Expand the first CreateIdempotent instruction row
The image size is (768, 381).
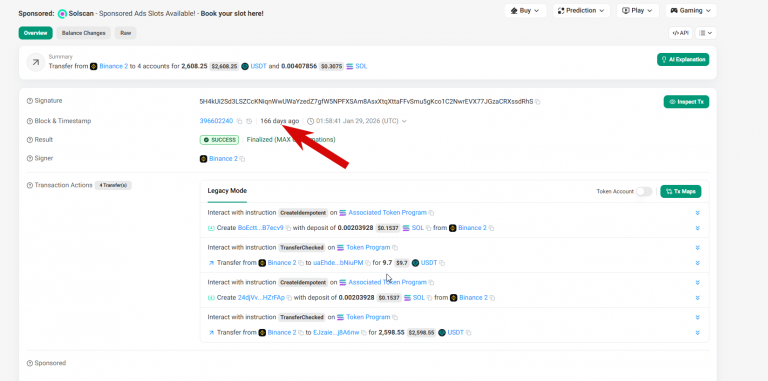[697, 213]
